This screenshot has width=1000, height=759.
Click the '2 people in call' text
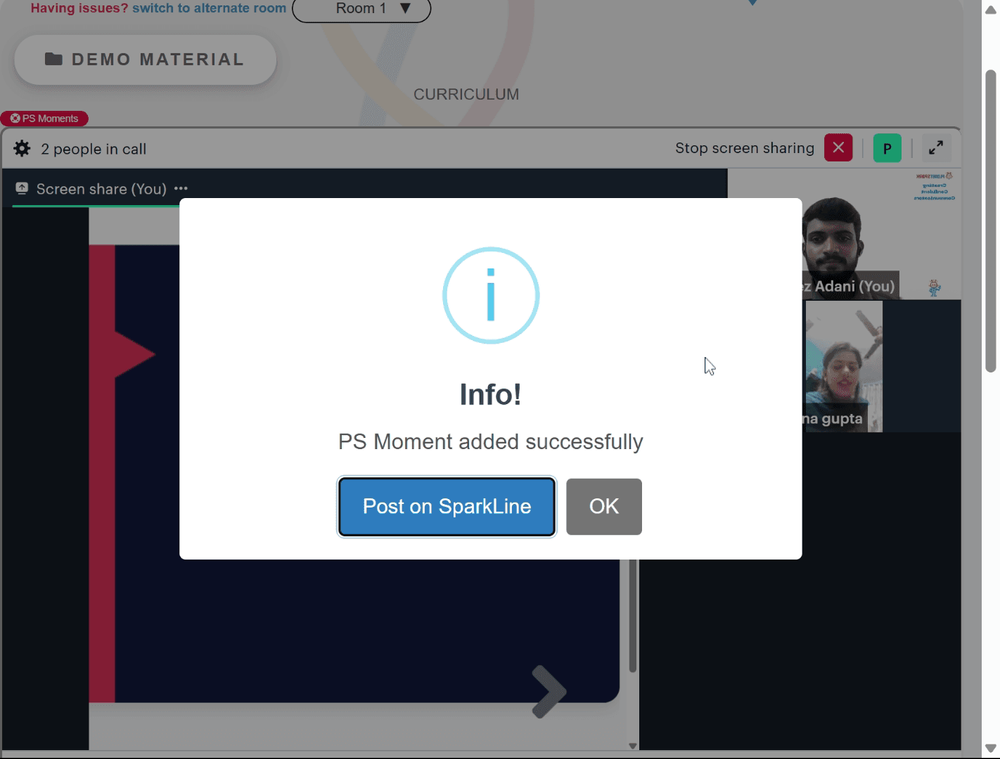94,149
